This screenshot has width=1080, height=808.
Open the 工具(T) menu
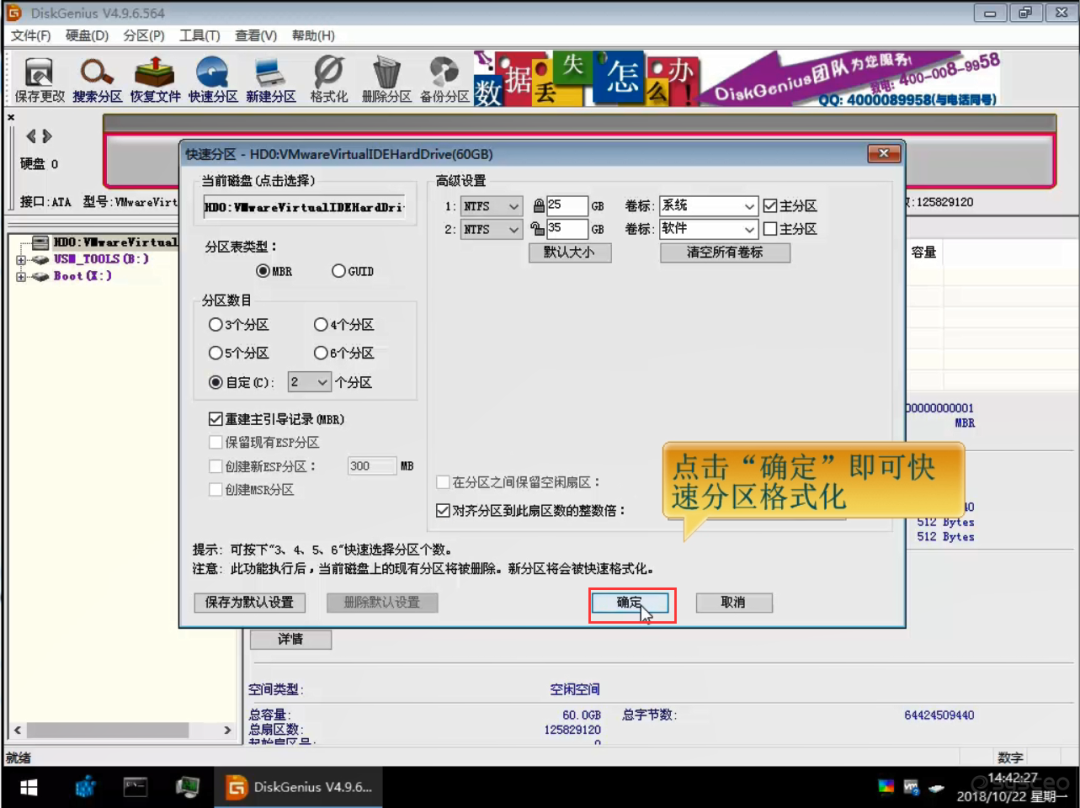tap(199, 35)
